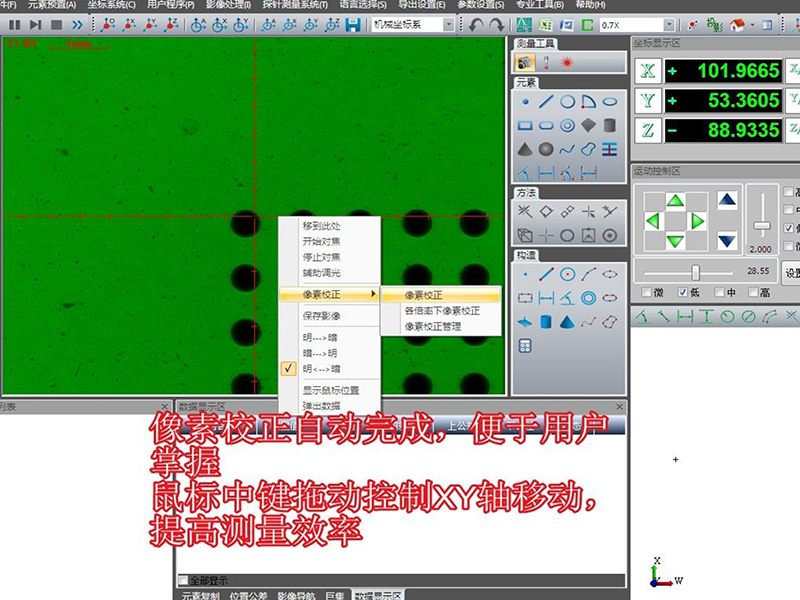Move stage down with the green down arrow
The image size is (800, 600).
675,241
